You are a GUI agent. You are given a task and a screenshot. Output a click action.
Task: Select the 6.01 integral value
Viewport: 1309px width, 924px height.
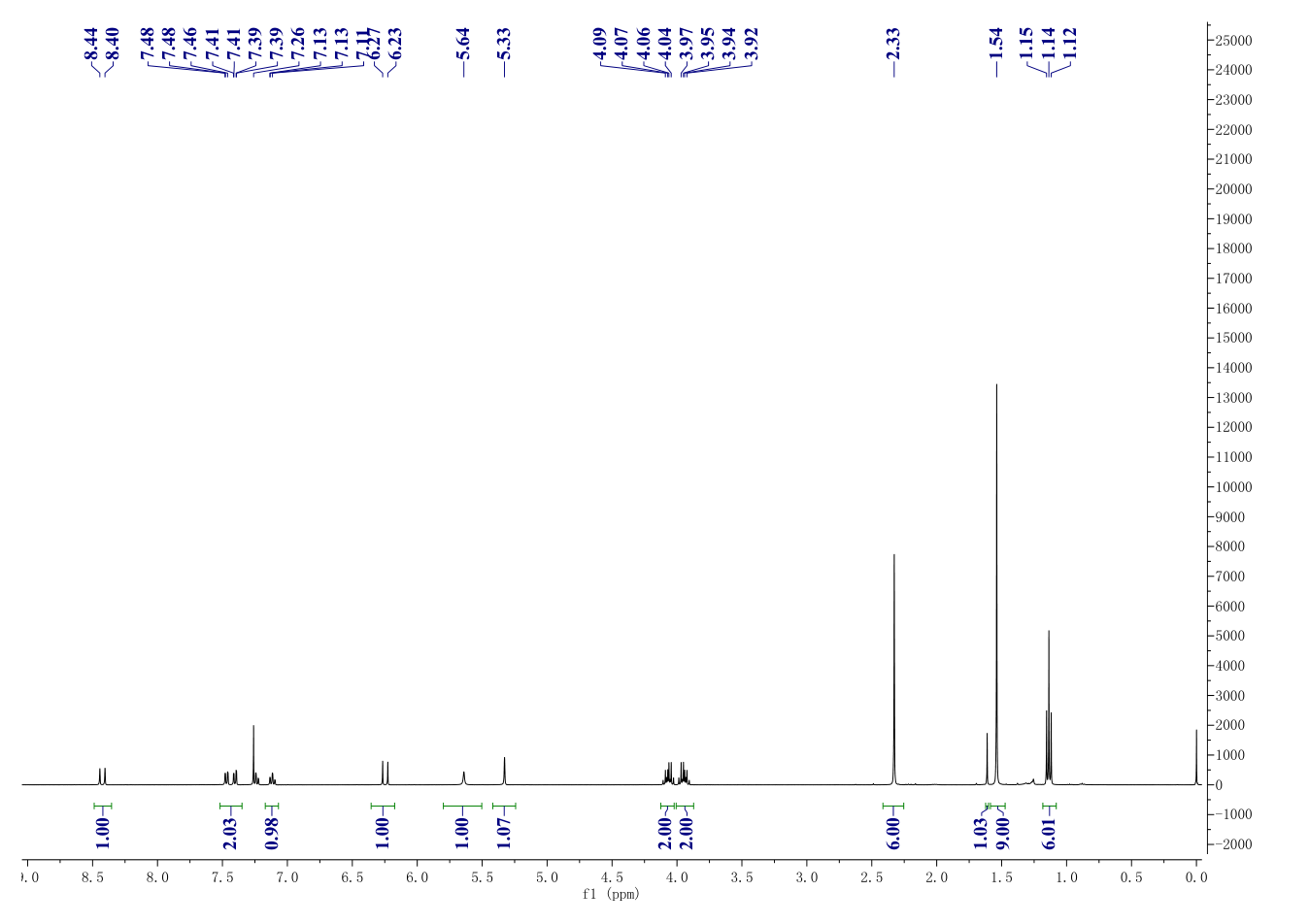(x=1049, y=834)
